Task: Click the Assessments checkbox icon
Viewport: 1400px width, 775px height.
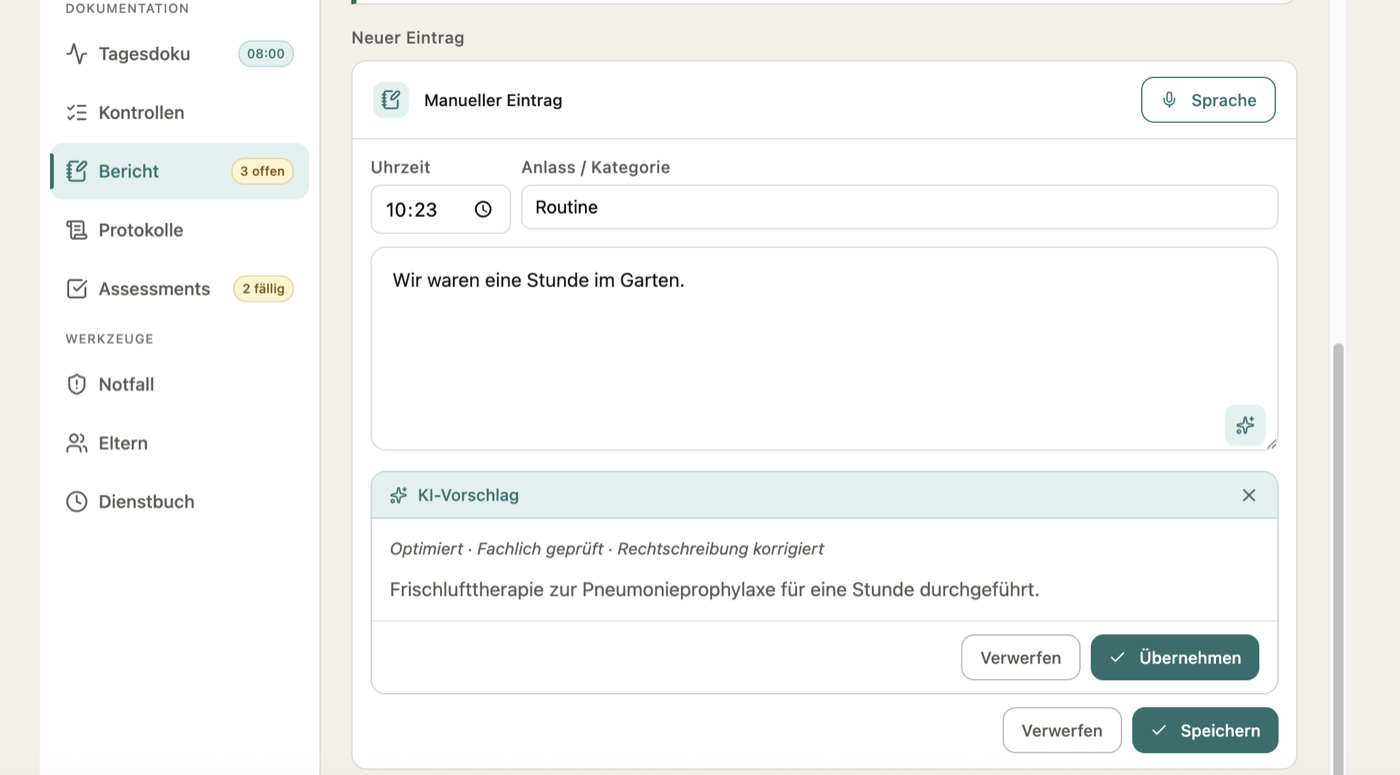Action: 77,289
